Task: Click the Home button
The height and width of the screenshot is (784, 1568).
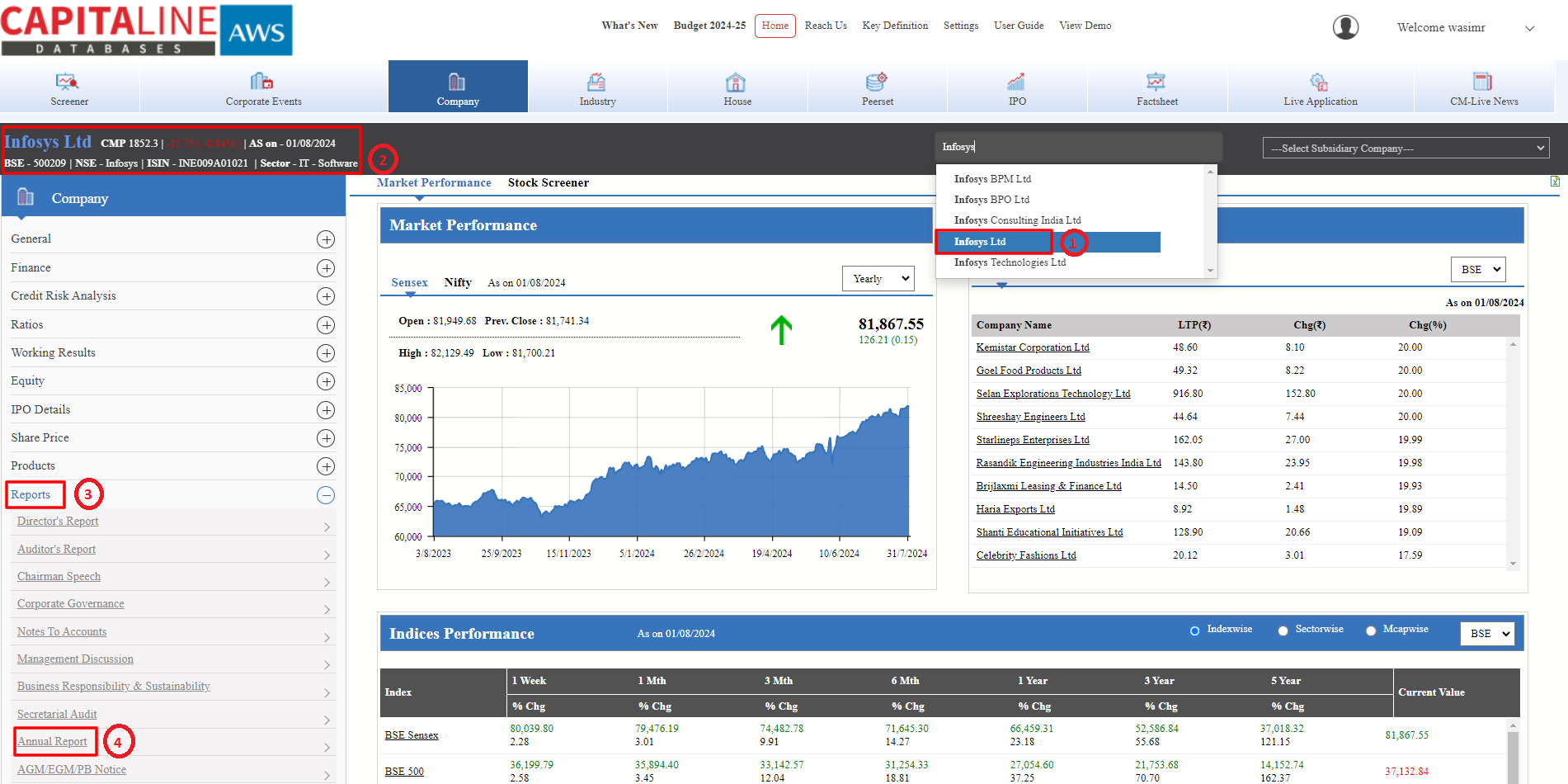Action: tap(775, 26)
